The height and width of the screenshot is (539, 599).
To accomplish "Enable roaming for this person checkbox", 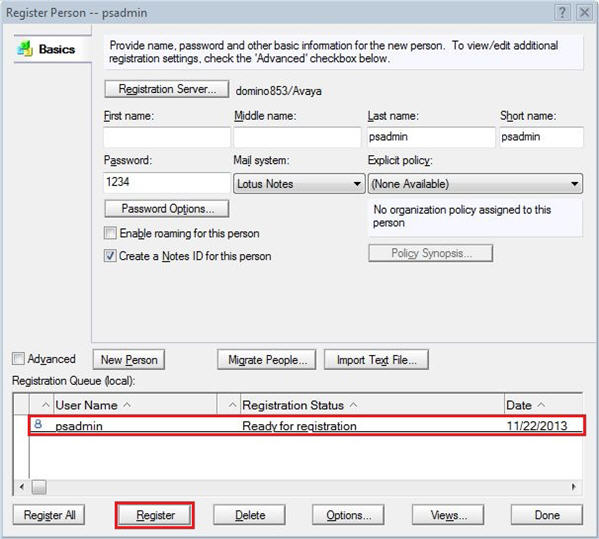I will coord(110,233).
